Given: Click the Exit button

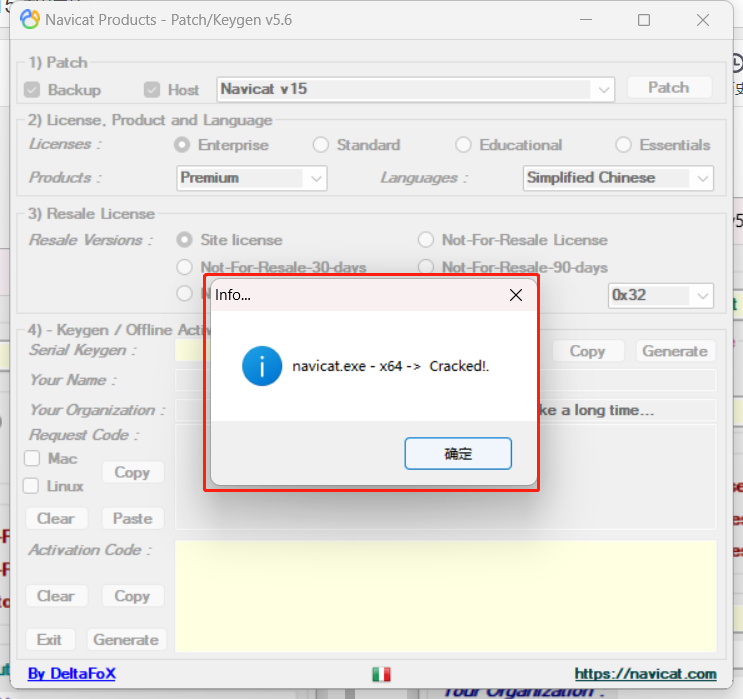Looking at the screenshot, I should 50,640.
